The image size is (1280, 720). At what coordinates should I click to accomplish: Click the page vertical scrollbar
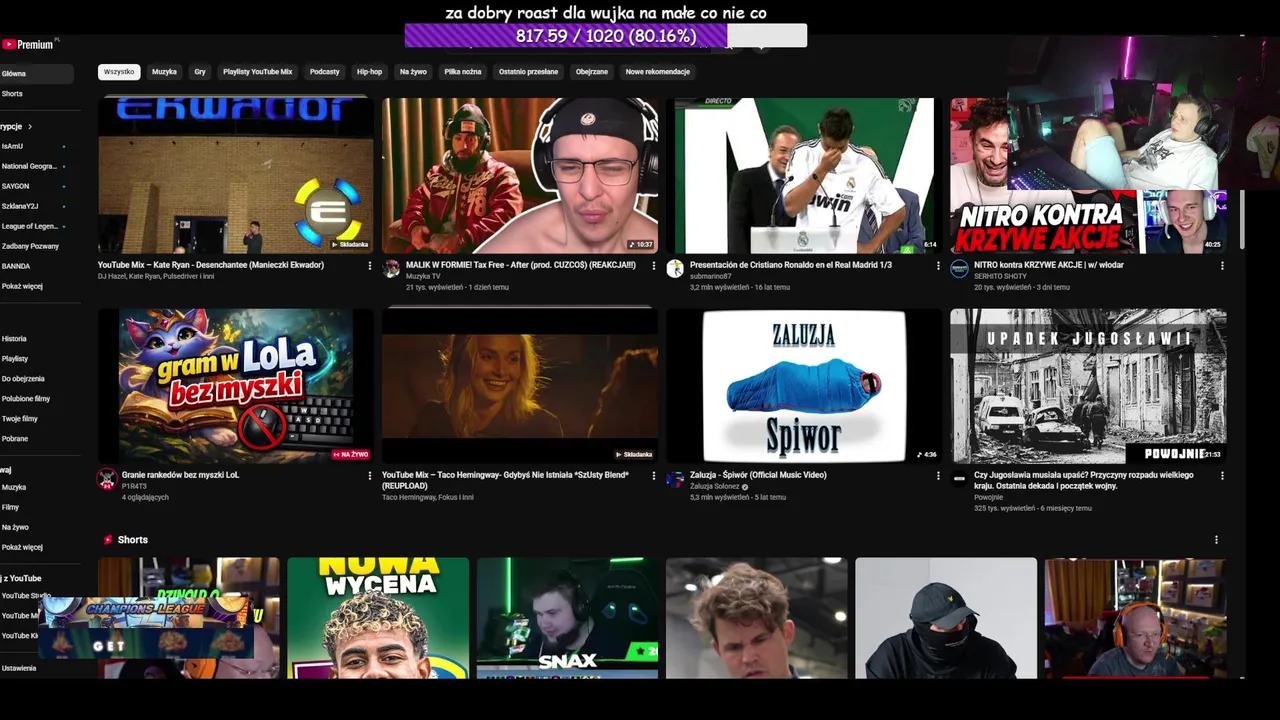1243,220
